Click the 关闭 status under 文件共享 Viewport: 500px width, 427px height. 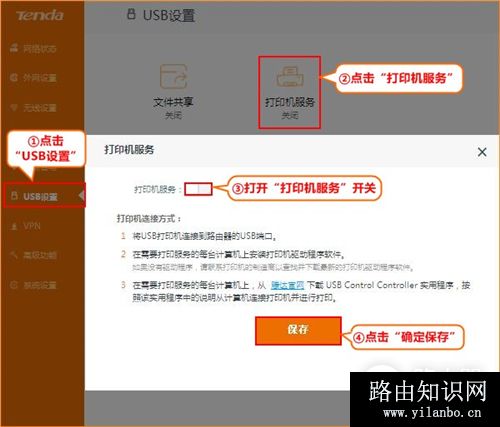173,115
